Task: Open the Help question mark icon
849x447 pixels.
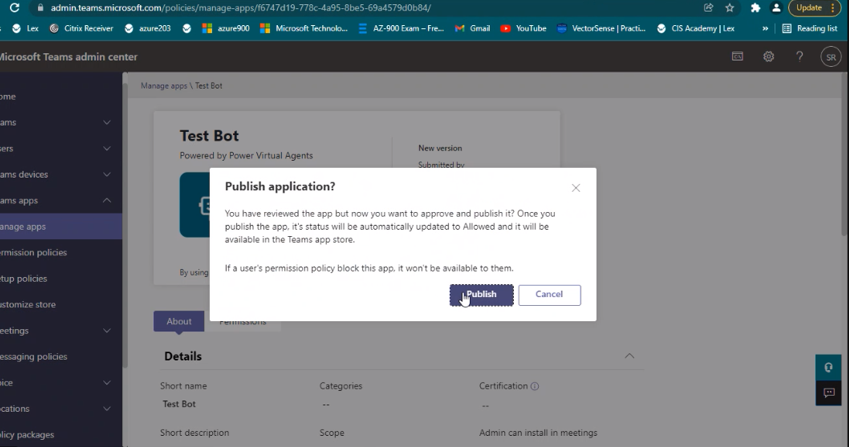Action: (x=799, y=56)
